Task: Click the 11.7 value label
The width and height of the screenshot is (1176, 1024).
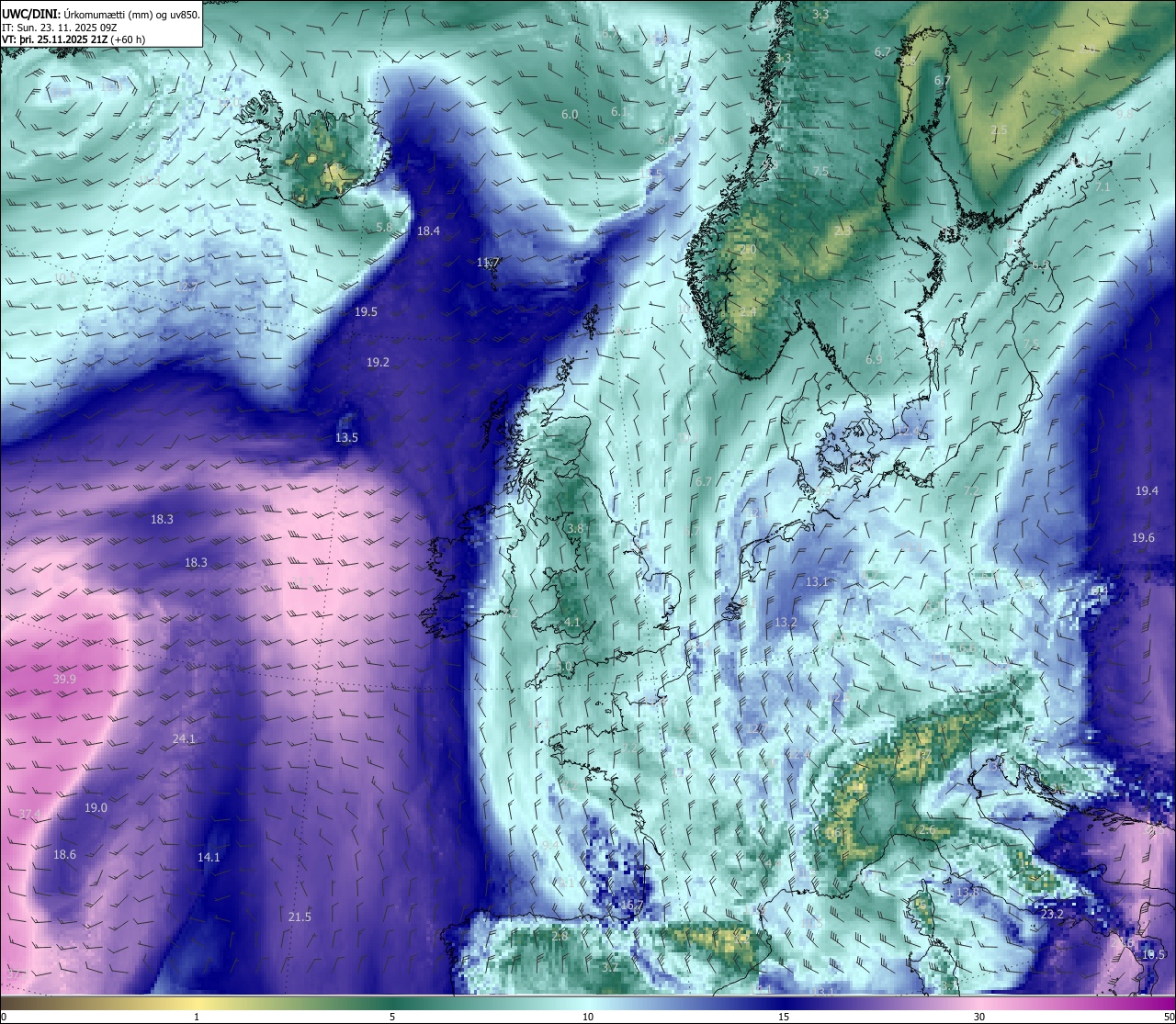Action: 489,263
